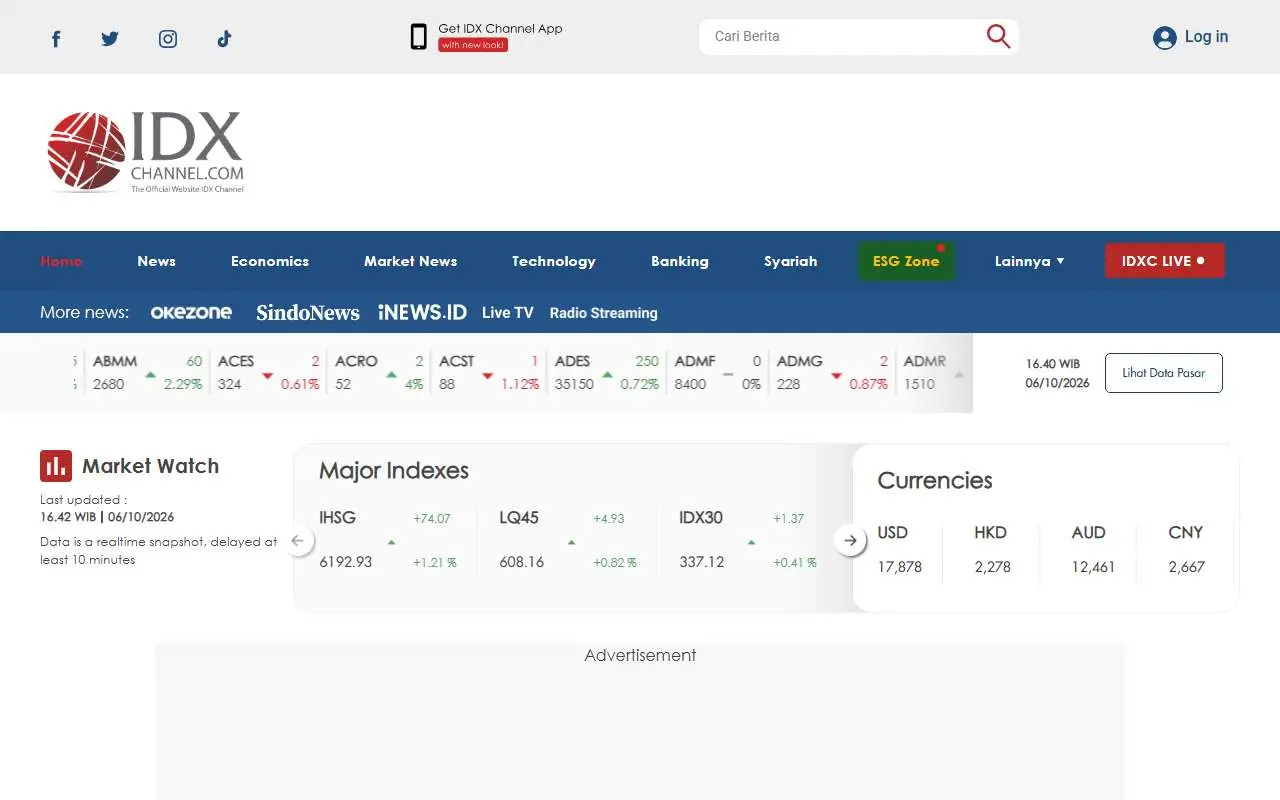Open the Economics menu item
Image resolution: width=1280 pixels, height=800 pixels.
270,261
